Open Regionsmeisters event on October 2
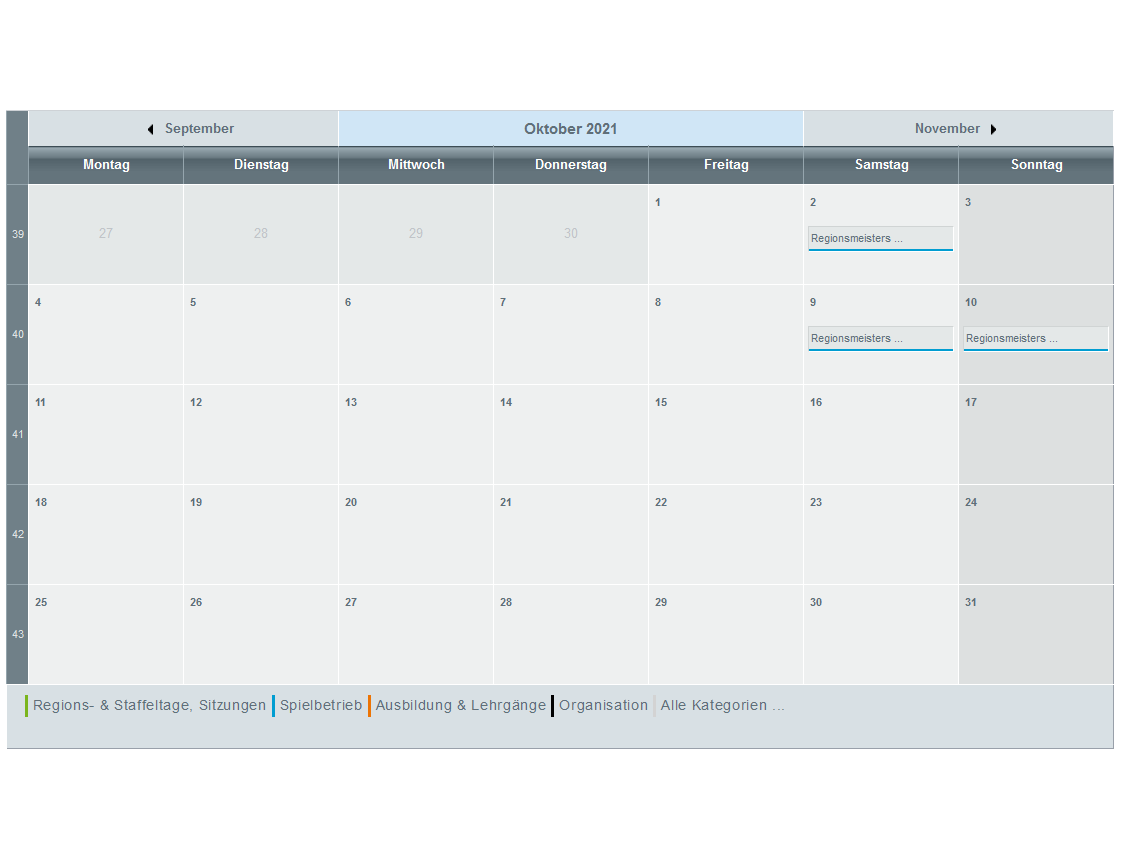Image resolution: width=1122 pixels, height=842 pixels. tap(880, 239)
